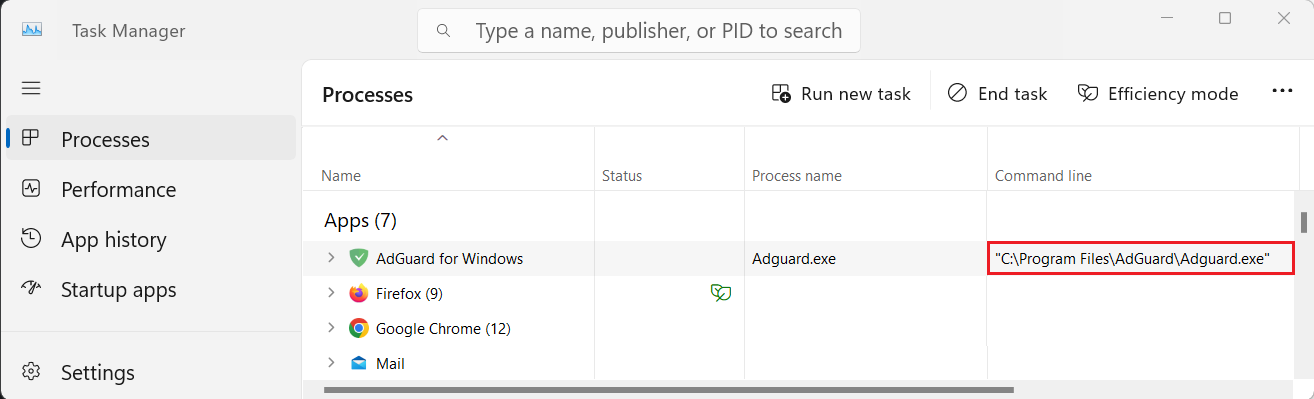Click the Google Chrome icon
Viewport: 1314px width, 399px height.
tap(359, 328)
